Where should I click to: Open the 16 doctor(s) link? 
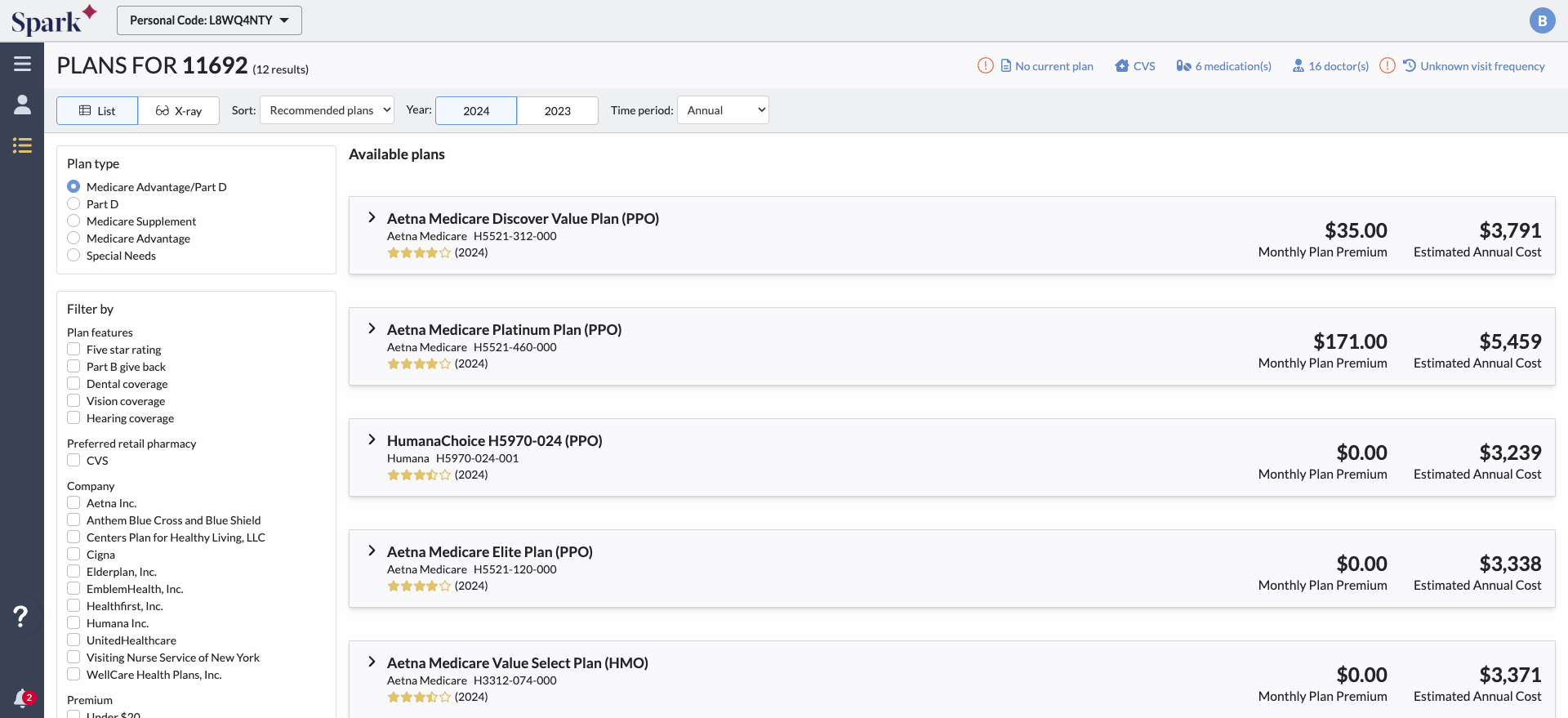[x=1330, y=66]
